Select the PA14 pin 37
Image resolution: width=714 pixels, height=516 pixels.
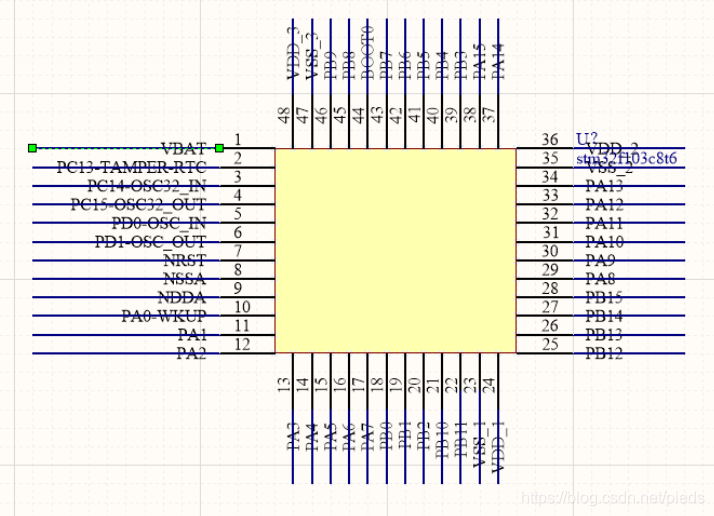499,55
